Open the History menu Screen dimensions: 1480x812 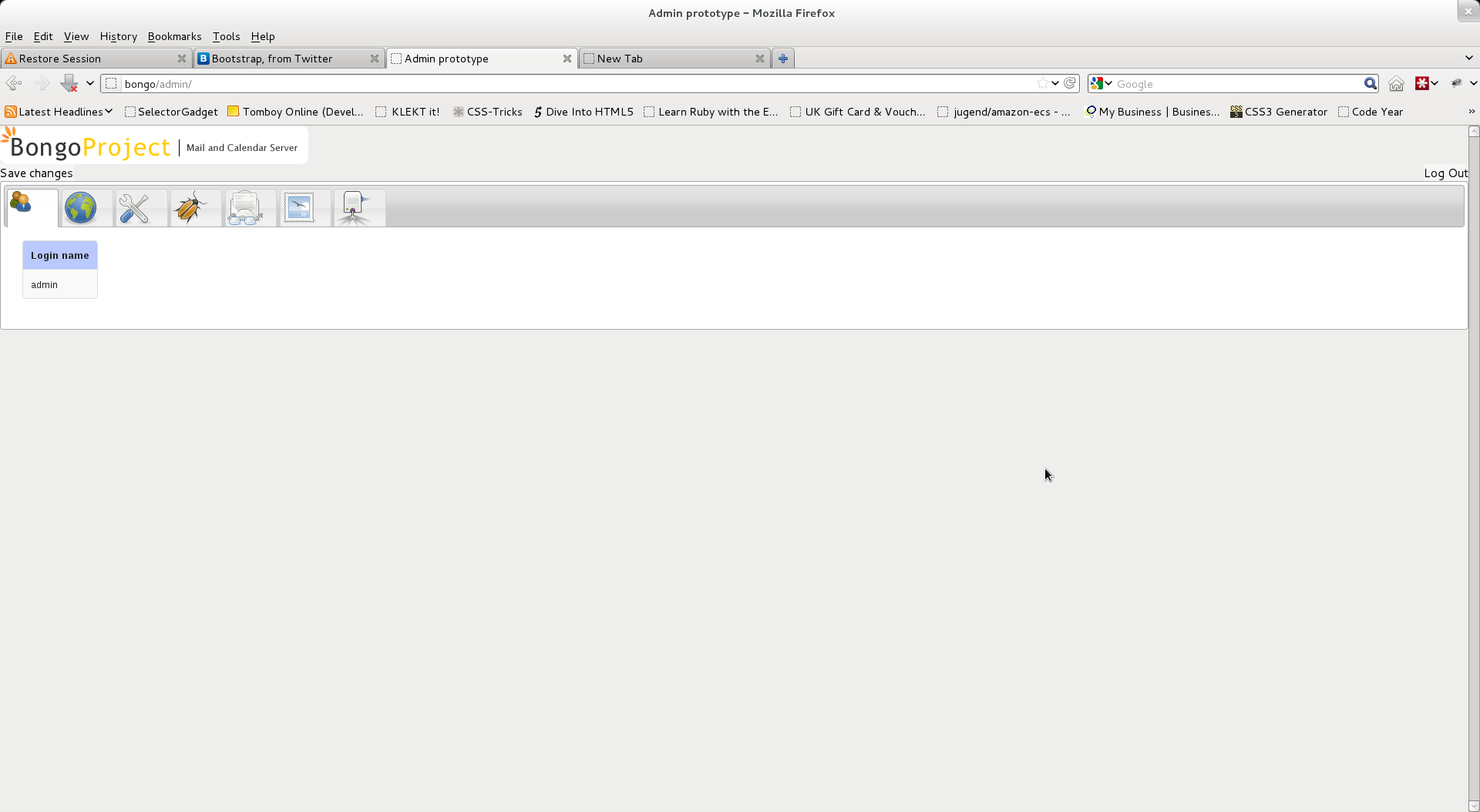[118, 36]
